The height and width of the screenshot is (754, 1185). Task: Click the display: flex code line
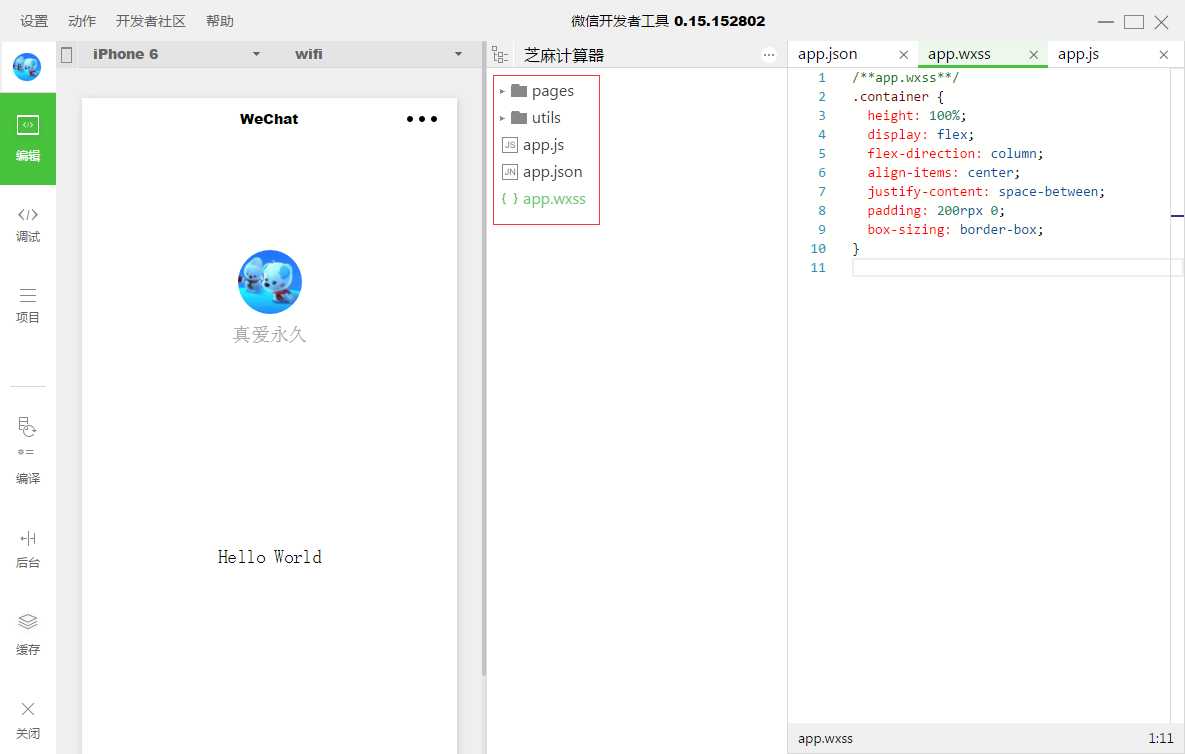coord(920,134)
